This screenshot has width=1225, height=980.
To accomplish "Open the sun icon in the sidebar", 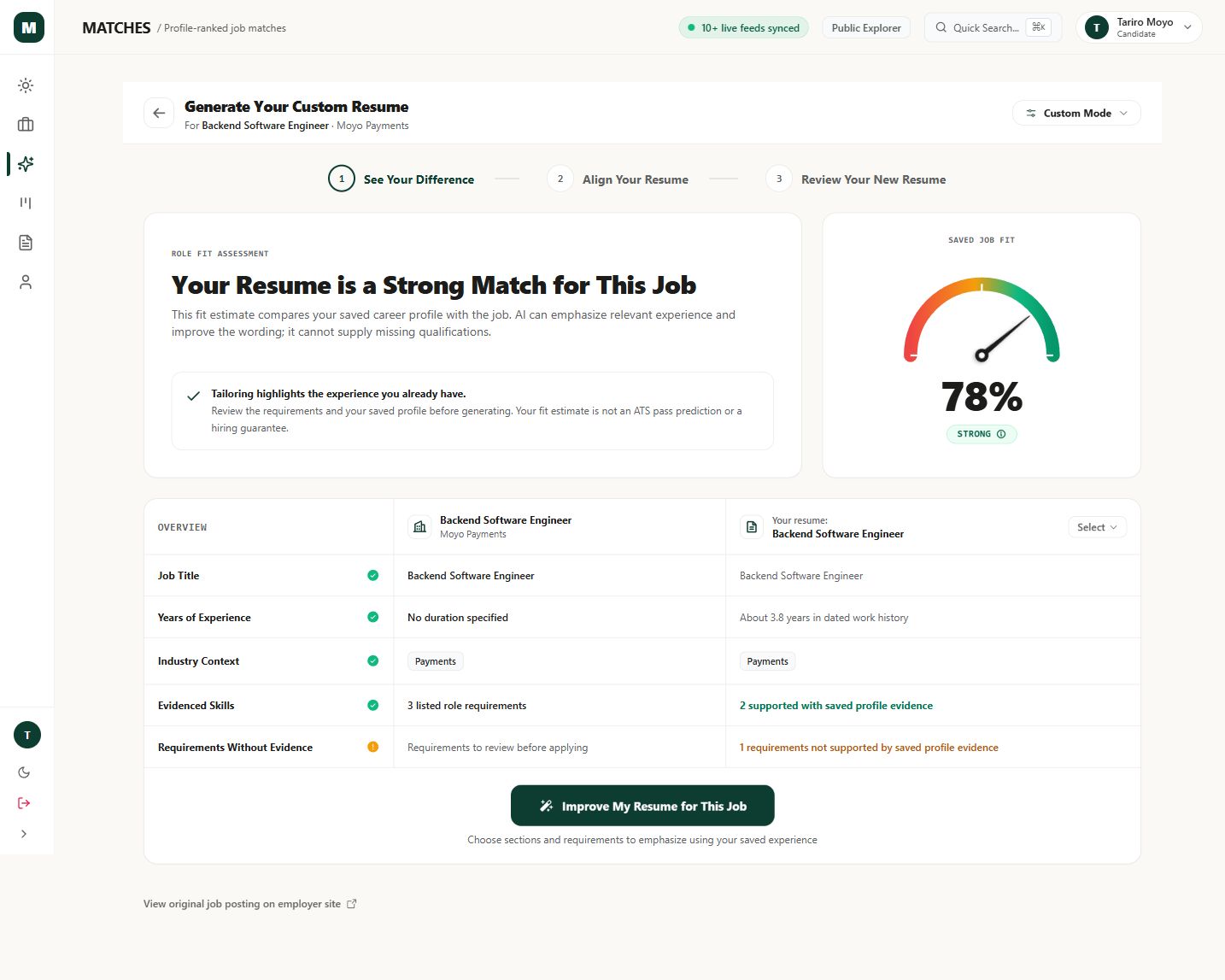I will (26, 85).
